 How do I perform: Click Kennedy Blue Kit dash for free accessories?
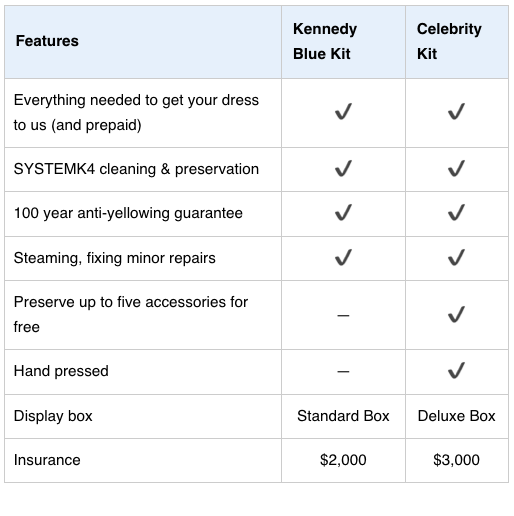[343, 315]
